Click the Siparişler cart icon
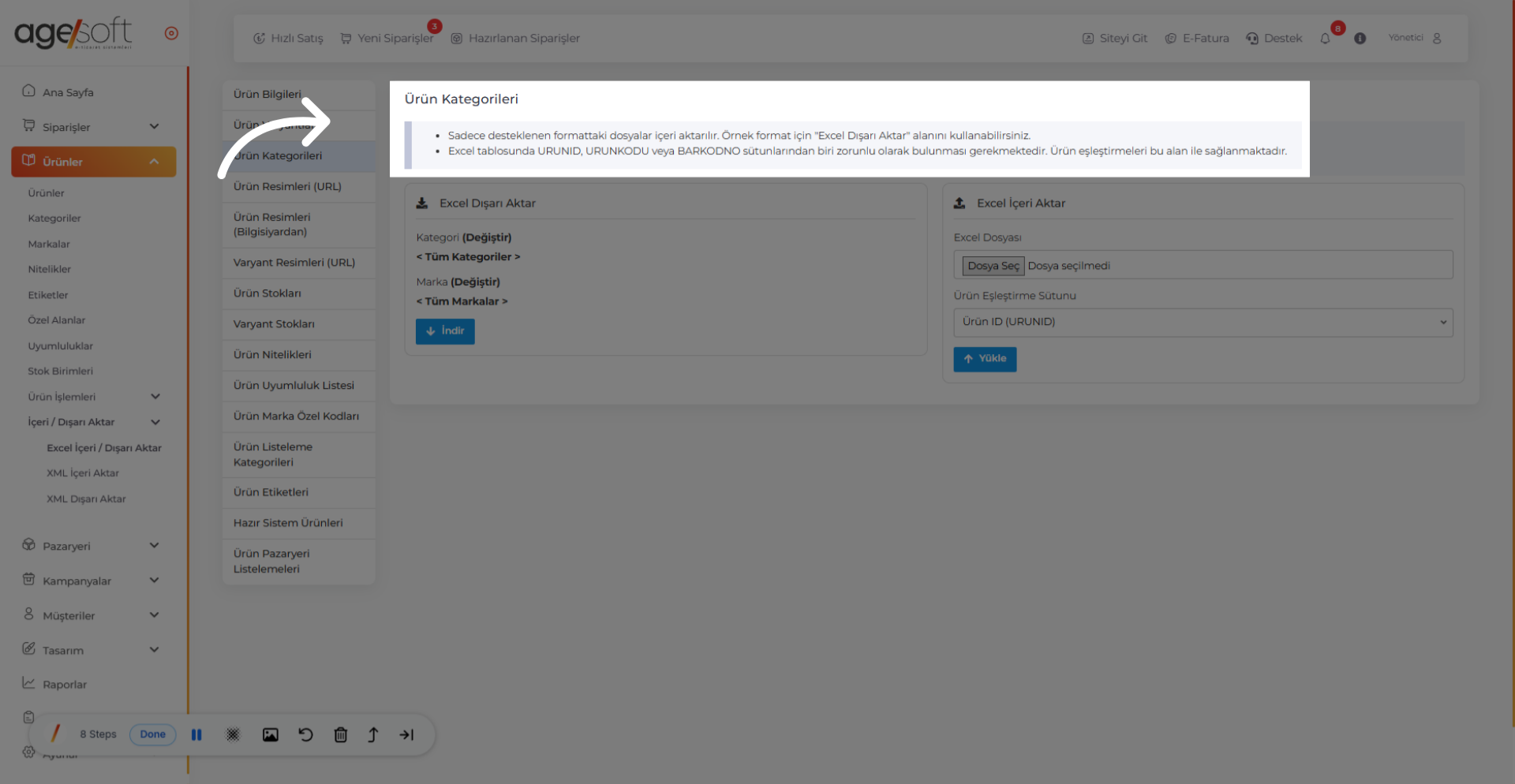 [x=28, y=125]
